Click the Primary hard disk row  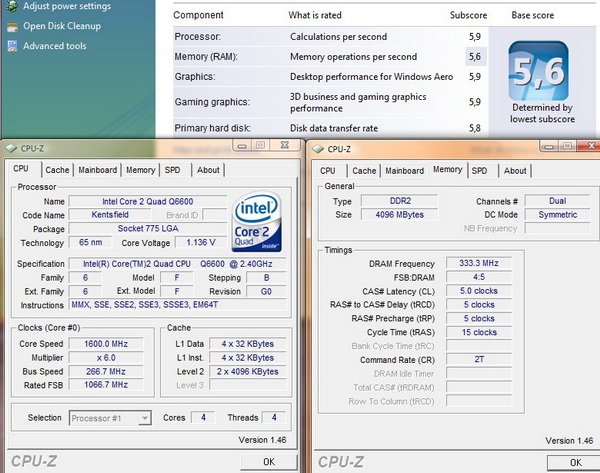[x=330, y=128]
